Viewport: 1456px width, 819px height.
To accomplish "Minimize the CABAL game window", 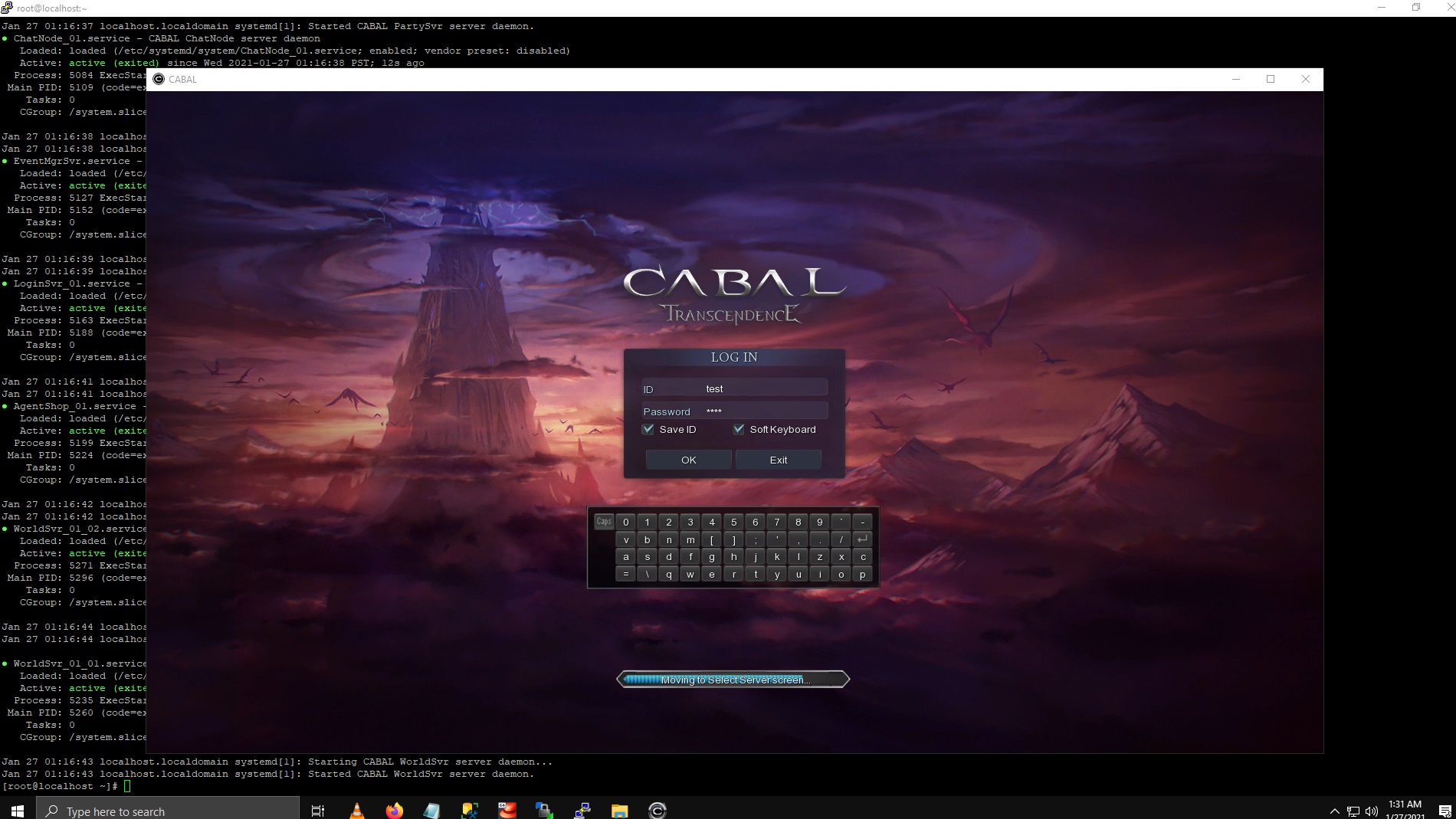I will coord(1235,79).
